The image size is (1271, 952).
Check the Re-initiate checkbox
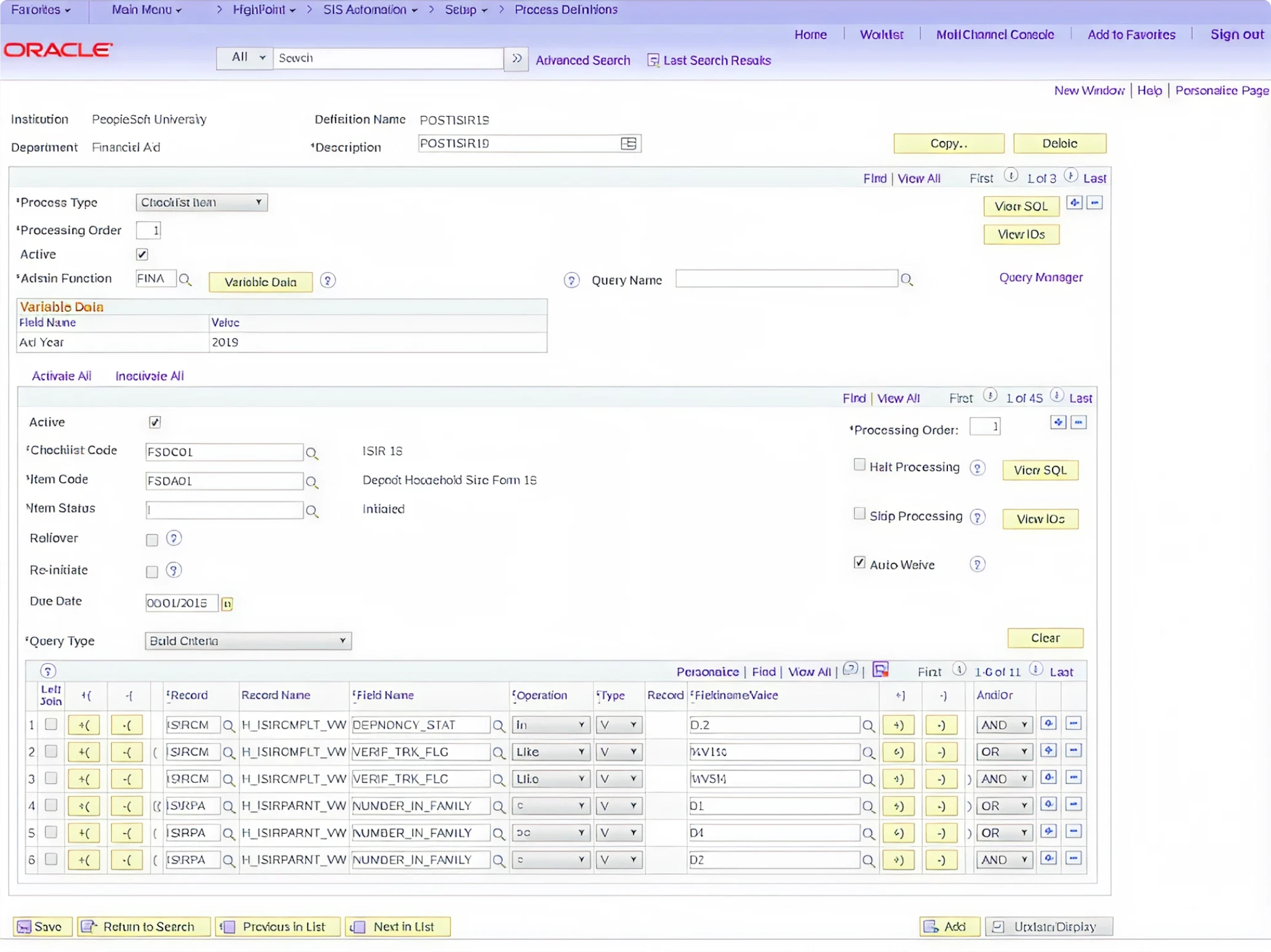coord(151,571)
